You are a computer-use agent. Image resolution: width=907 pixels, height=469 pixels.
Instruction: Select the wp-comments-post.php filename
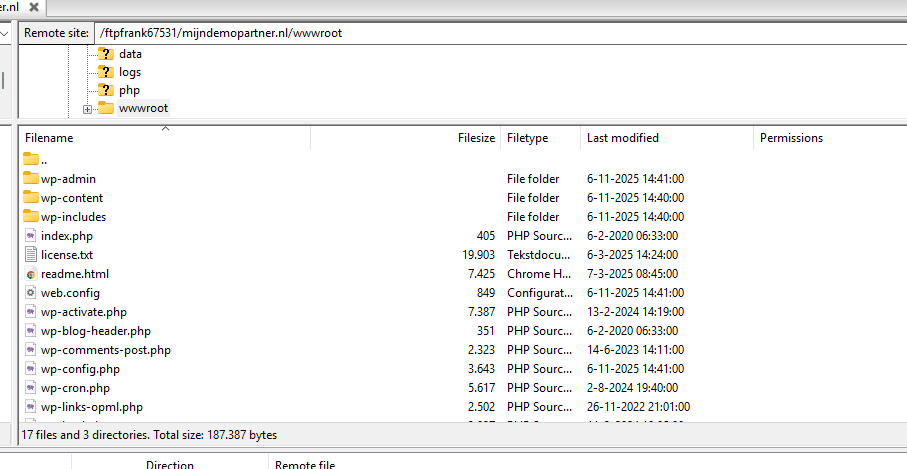point(106,350)
